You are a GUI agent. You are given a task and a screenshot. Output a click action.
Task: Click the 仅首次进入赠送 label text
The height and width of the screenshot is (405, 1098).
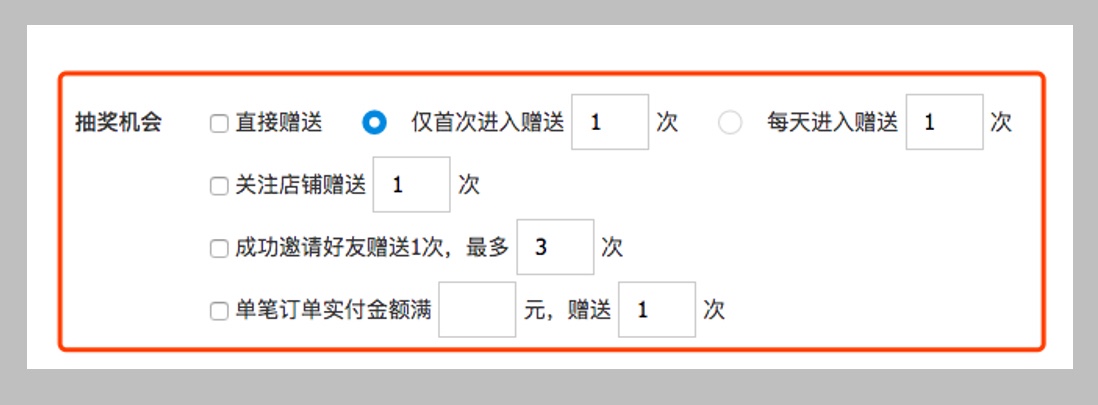(487, 123)
